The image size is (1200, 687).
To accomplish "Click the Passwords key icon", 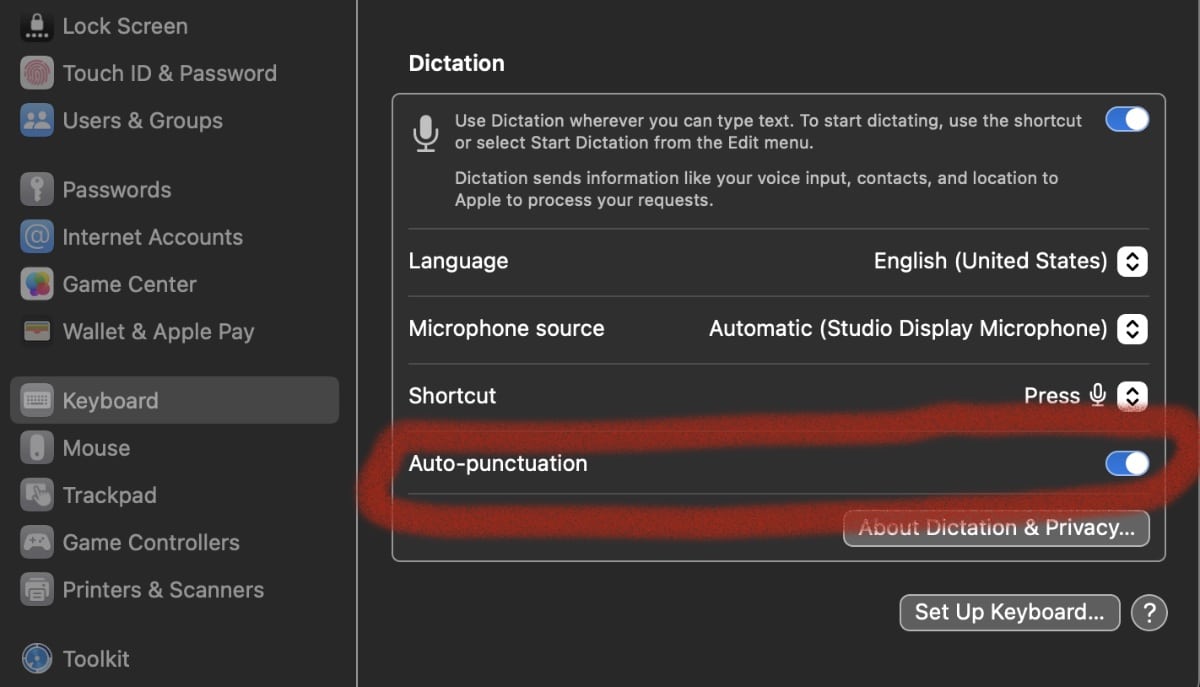I will point(37,190).
